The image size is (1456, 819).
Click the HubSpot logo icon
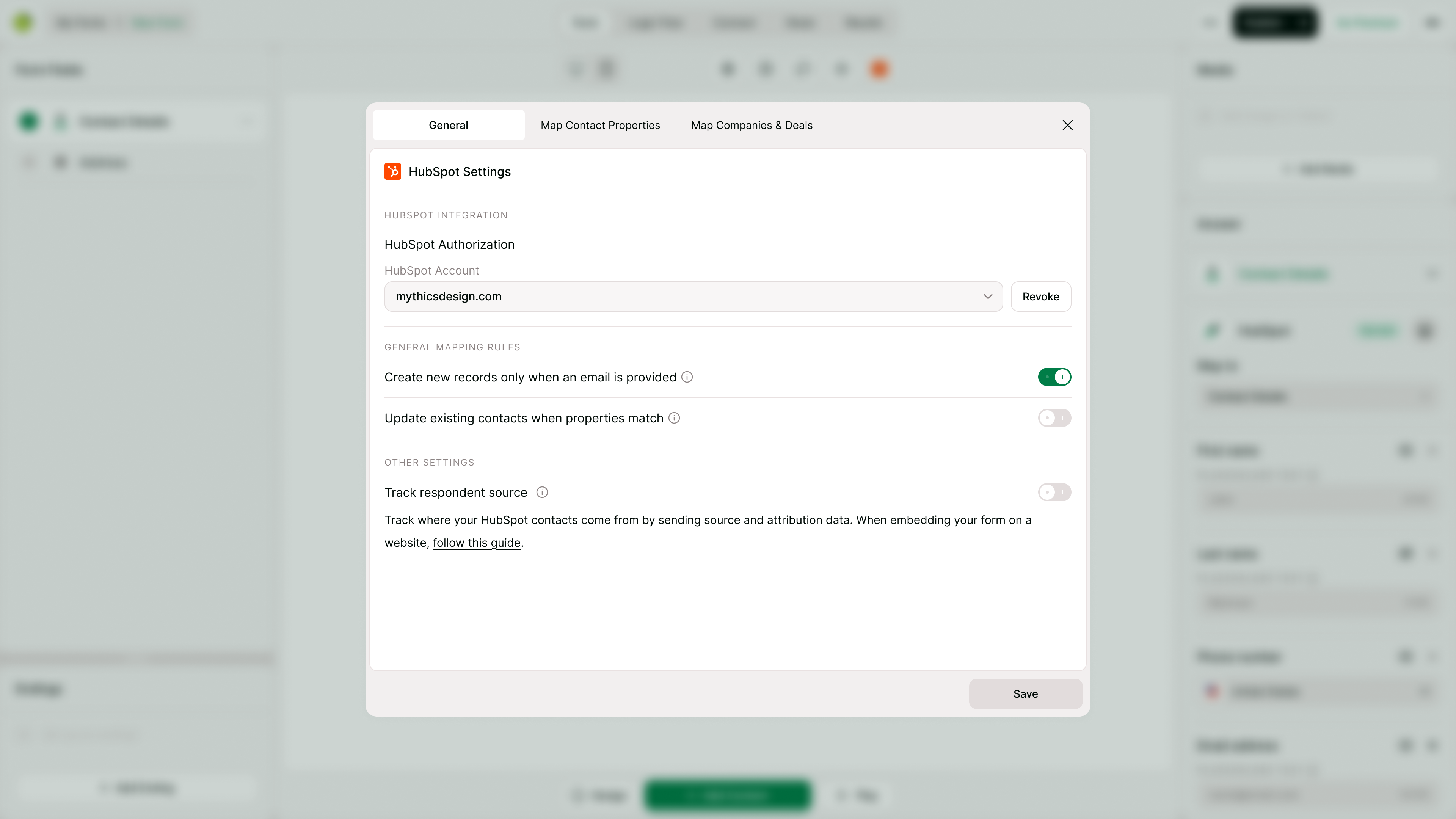[393, 171]
